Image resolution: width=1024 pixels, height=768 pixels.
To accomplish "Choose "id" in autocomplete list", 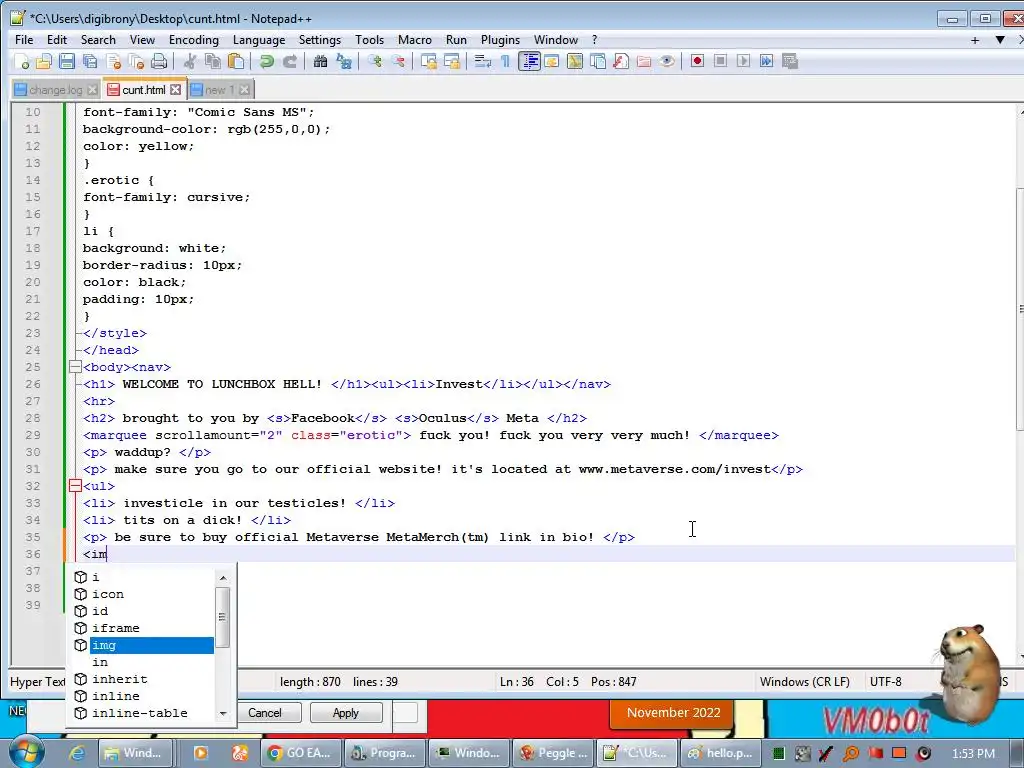I will tap(144, 611).
